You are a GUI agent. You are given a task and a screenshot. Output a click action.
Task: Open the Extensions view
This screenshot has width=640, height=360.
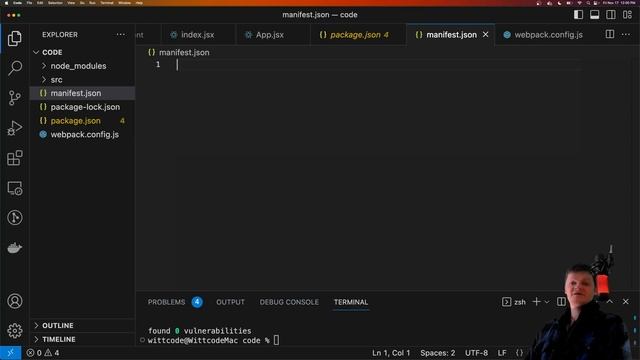[15, 158]
